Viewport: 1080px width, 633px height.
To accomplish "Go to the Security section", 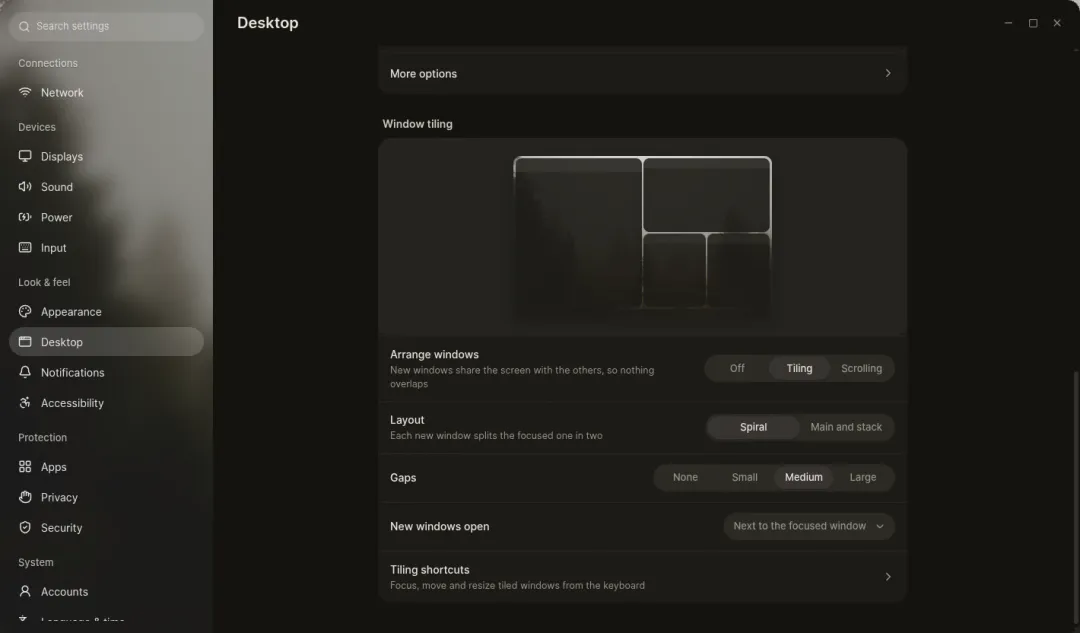I will [106, 528].
